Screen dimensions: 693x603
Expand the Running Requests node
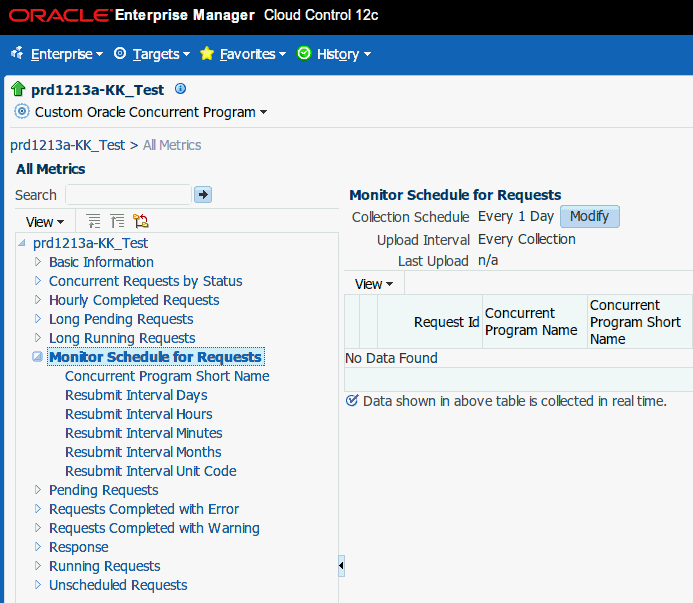click(x=38, y=565)
